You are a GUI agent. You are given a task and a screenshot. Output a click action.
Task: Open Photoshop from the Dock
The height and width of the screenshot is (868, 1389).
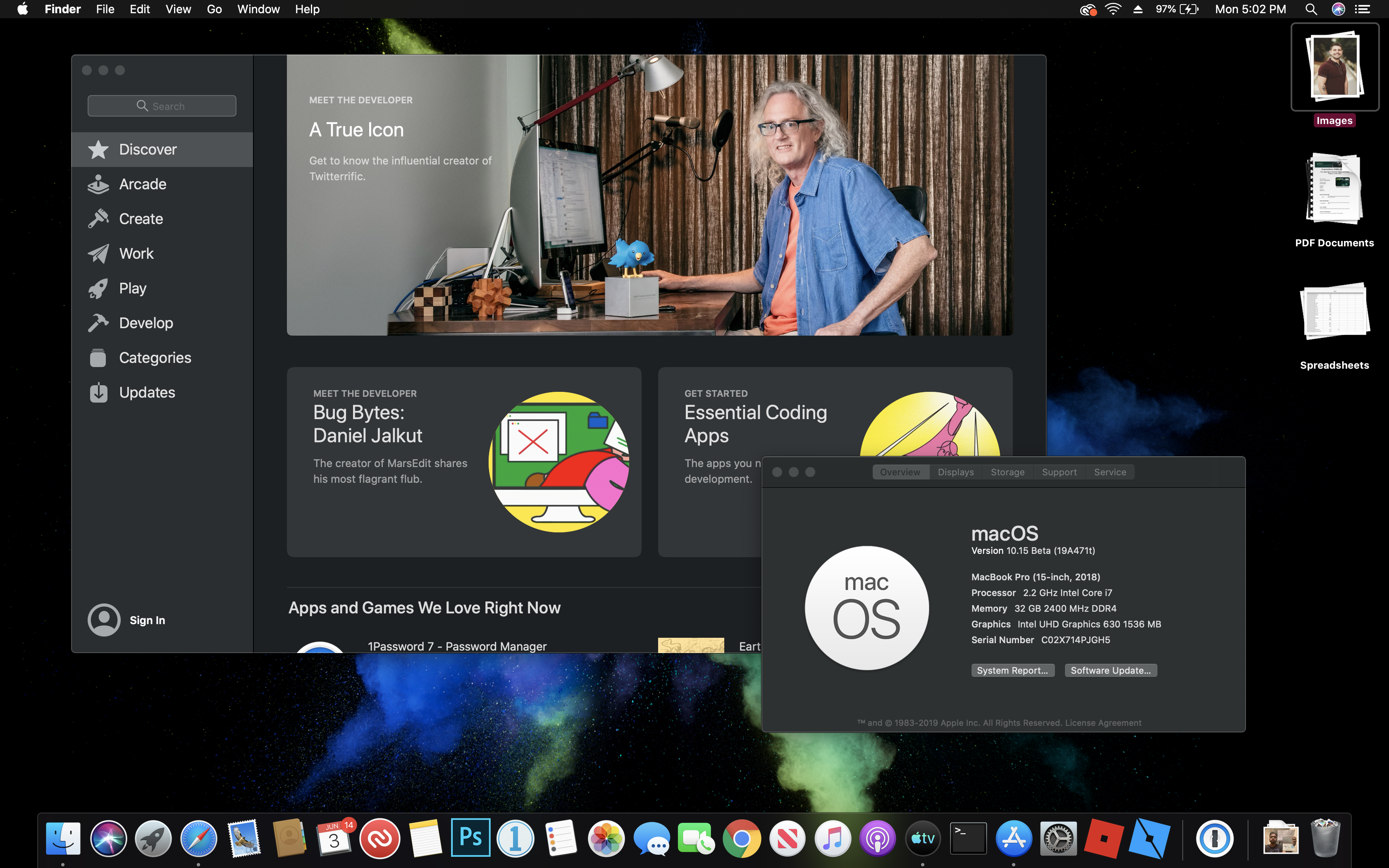pos(471,838)
